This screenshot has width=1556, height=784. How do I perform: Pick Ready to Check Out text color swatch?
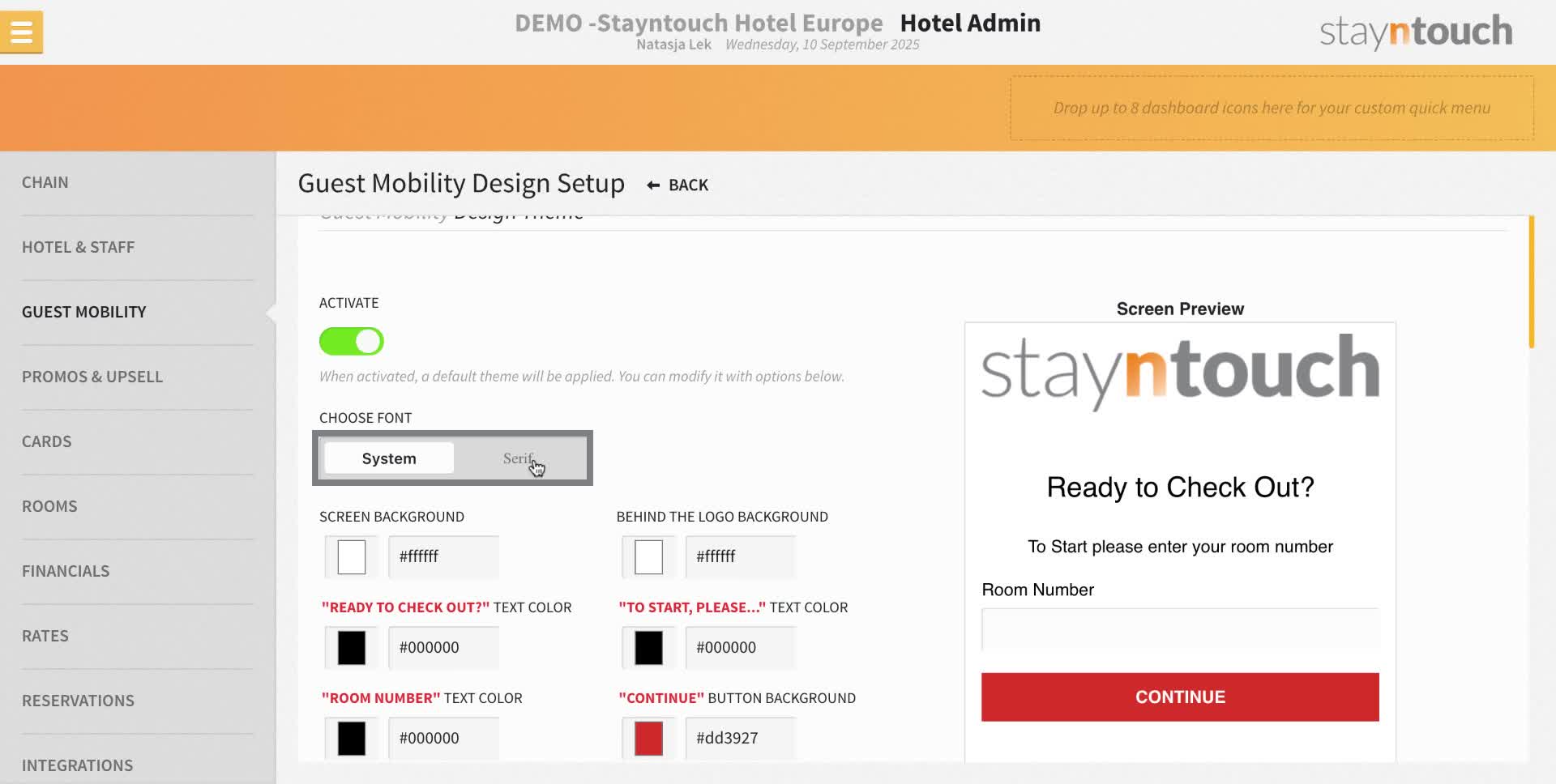pyautogui.click(x=352, y=648)
